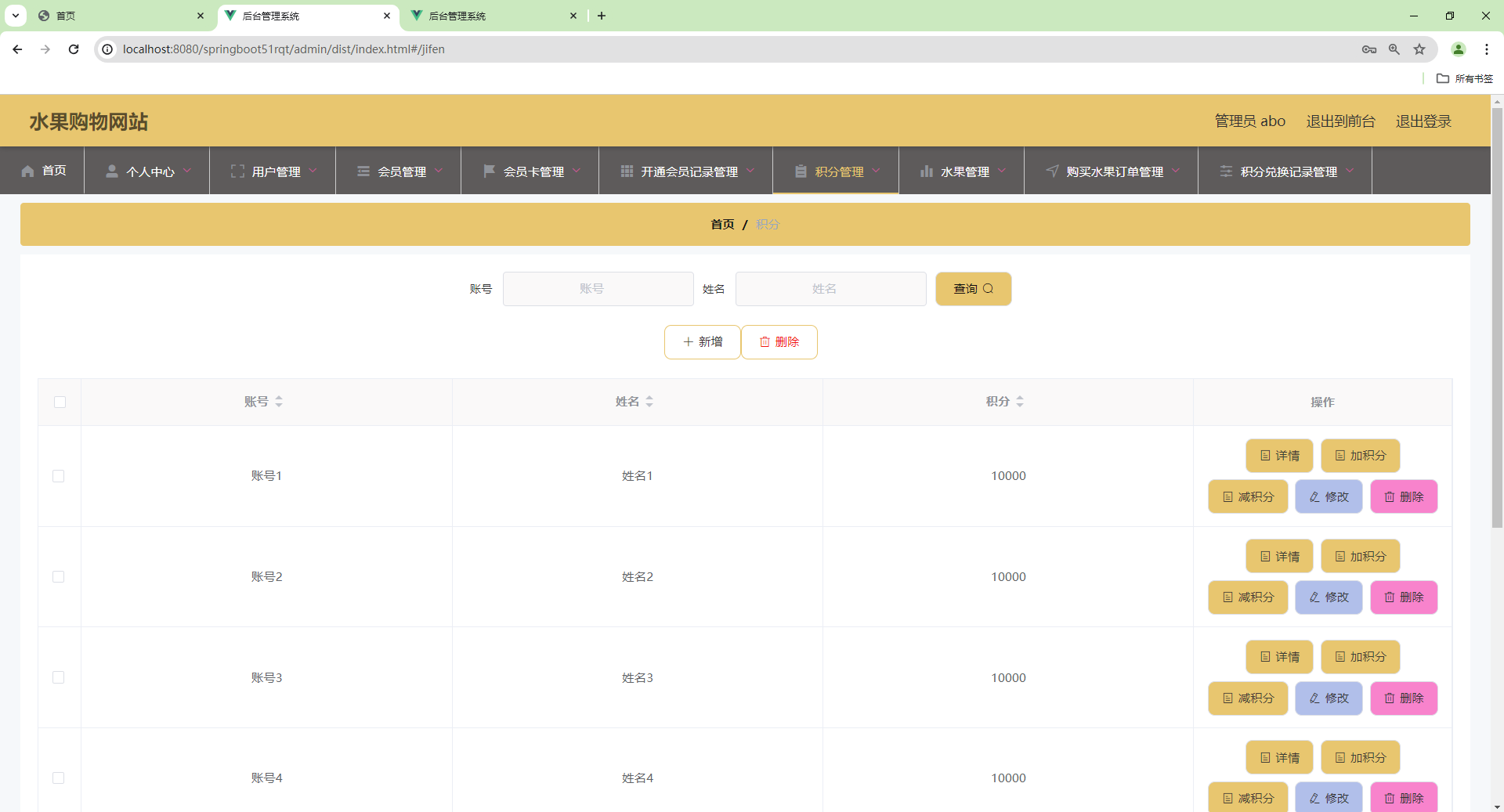The height and width of the screenshot is (812, 1504).
Task: Check the row checkbox for 账号3
Action: click(x=59, y=678)
